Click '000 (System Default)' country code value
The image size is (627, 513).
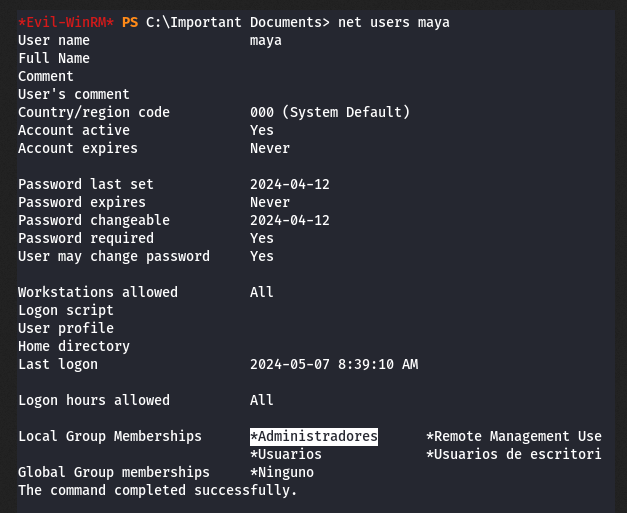coord(330,112)
